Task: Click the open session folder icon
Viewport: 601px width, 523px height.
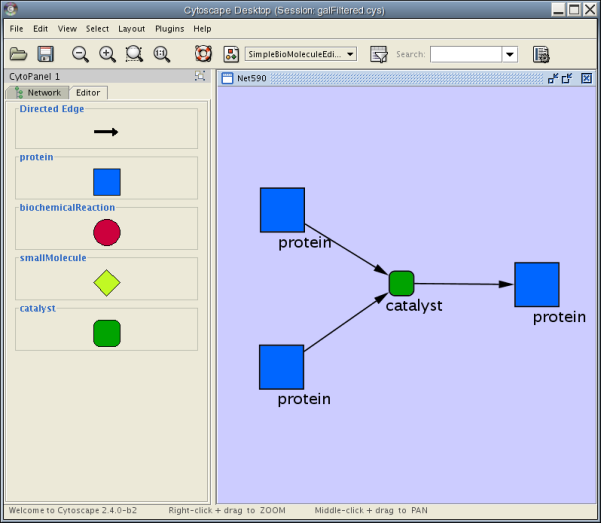Action: (19, 54)
